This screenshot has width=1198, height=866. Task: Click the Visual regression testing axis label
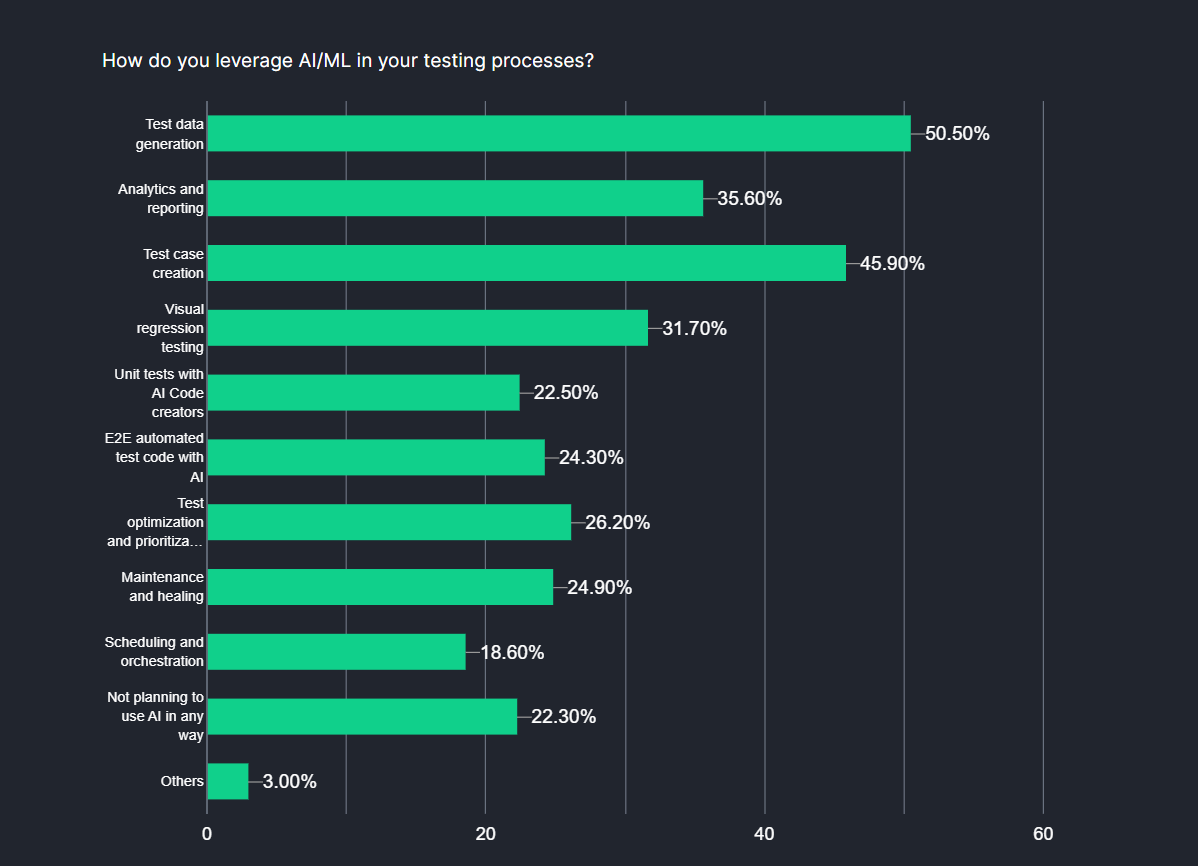click(x=170, y=328)
